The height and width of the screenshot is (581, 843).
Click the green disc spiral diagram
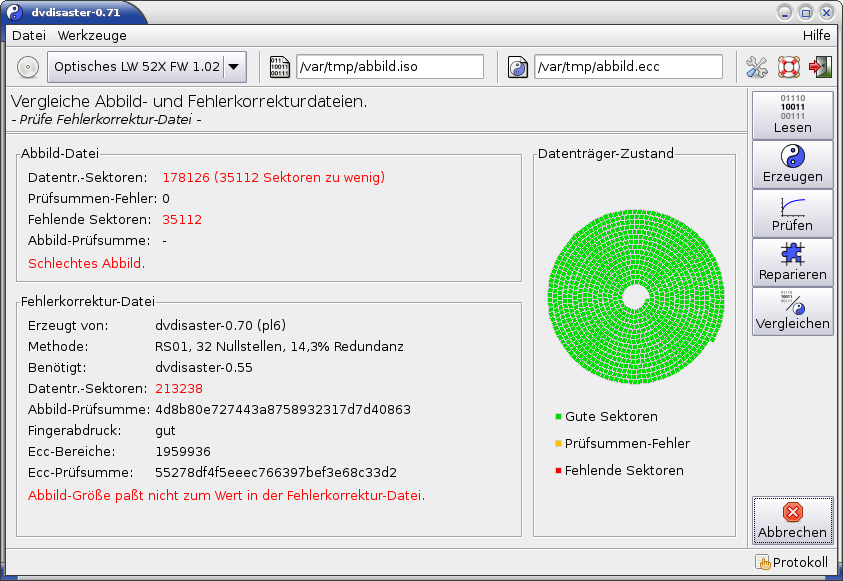635,297
